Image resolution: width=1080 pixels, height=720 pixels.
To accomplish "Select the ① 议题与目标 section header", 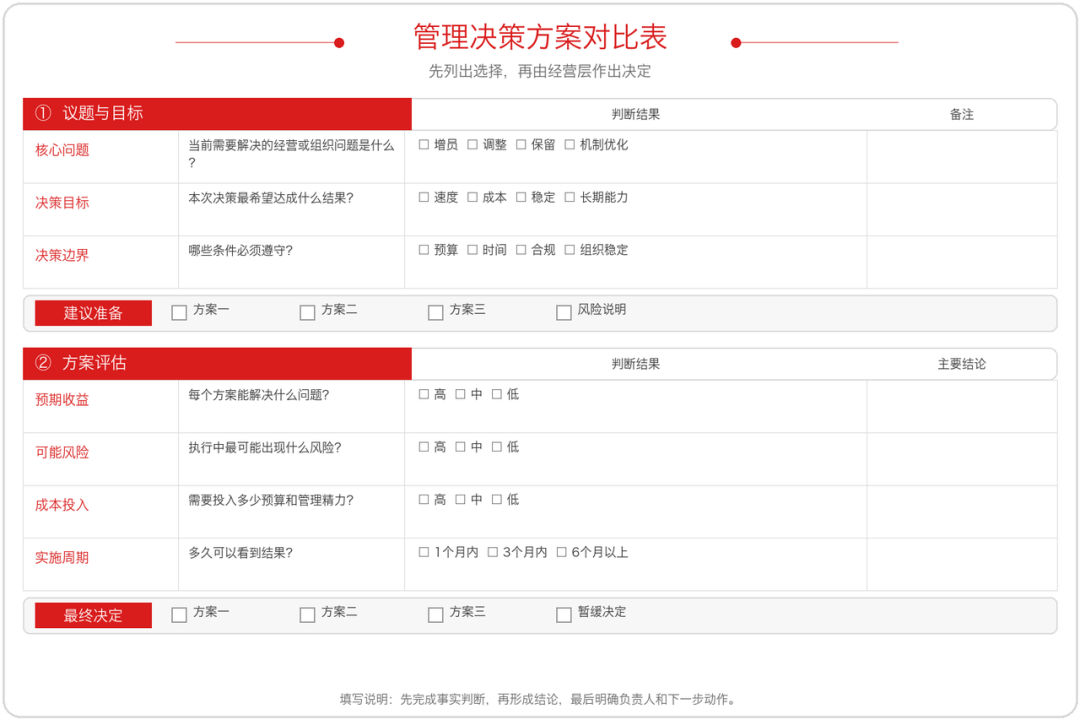I will [x=217, y=114].
